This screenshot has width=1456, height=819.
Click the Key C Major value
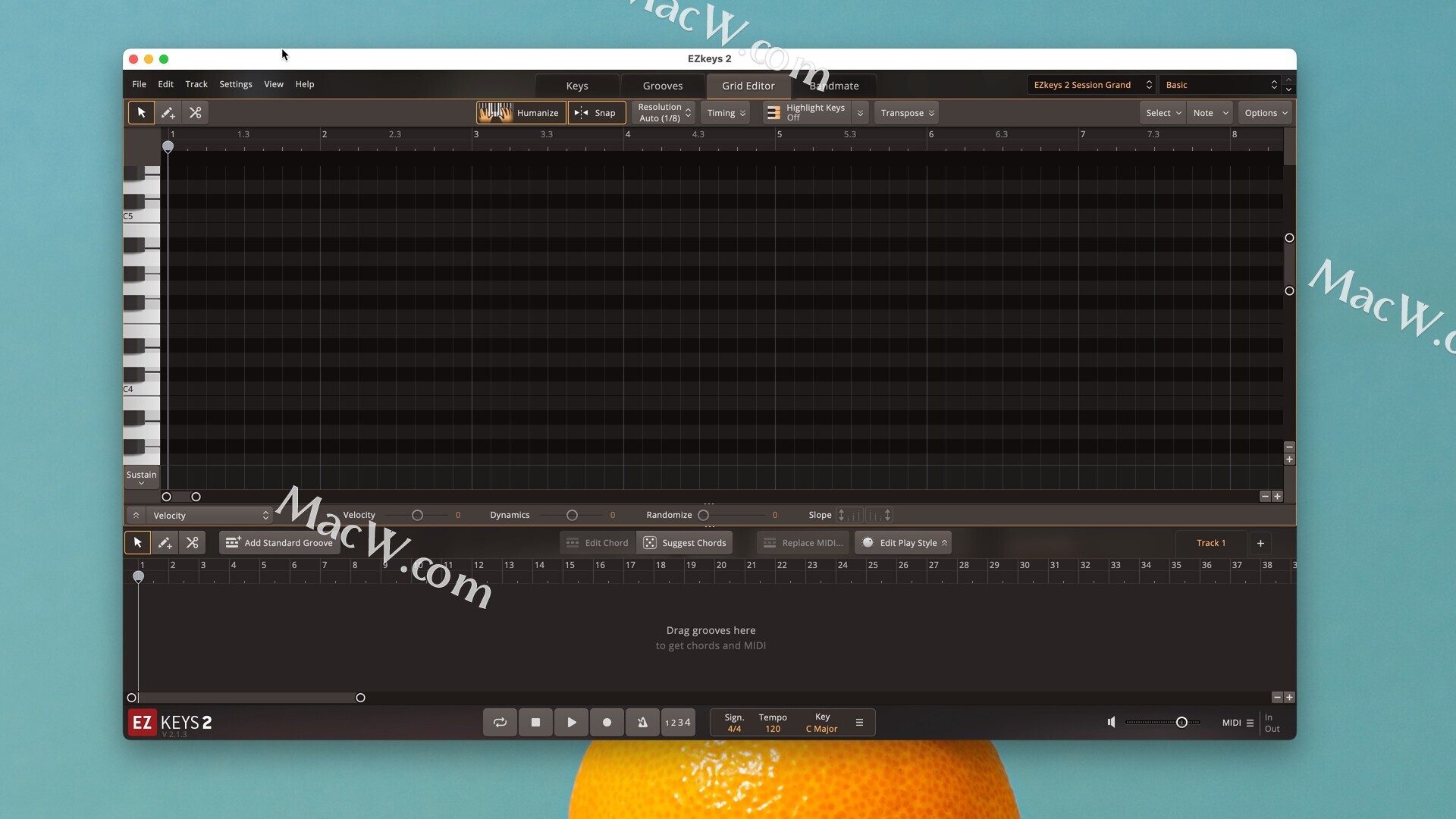click(821, 730)
